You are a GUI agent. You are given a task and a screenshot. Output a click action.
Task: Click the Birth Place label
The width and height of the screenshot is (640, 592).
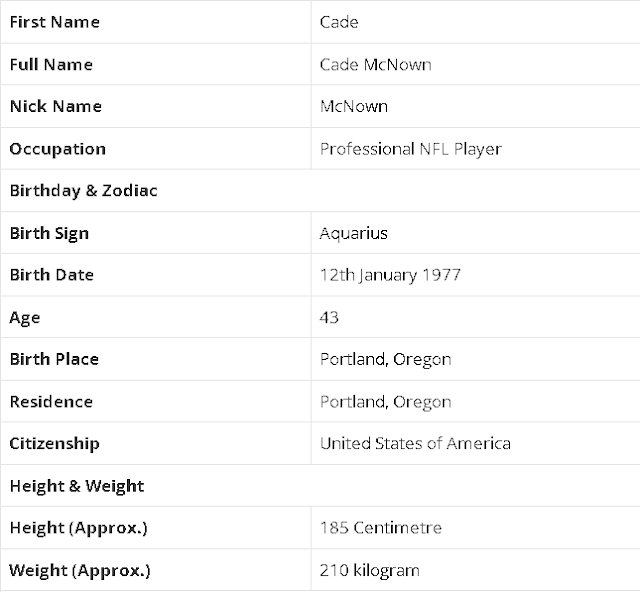[54, 359]
